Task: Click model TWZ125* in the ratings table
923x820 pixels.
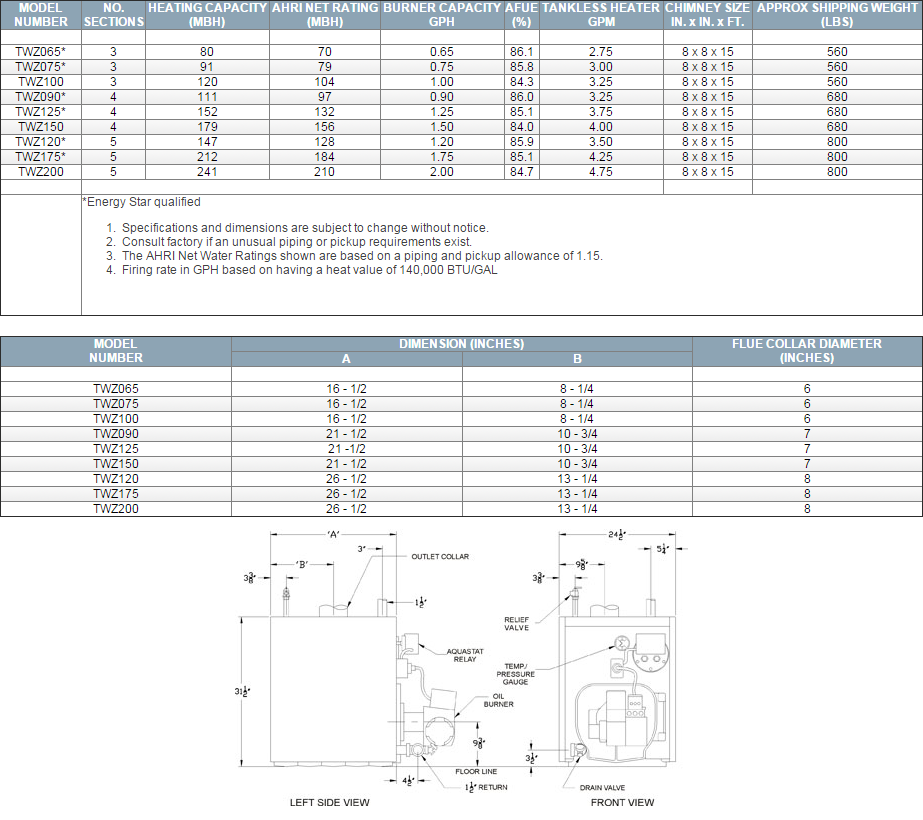Action: (x=41, y=112)
